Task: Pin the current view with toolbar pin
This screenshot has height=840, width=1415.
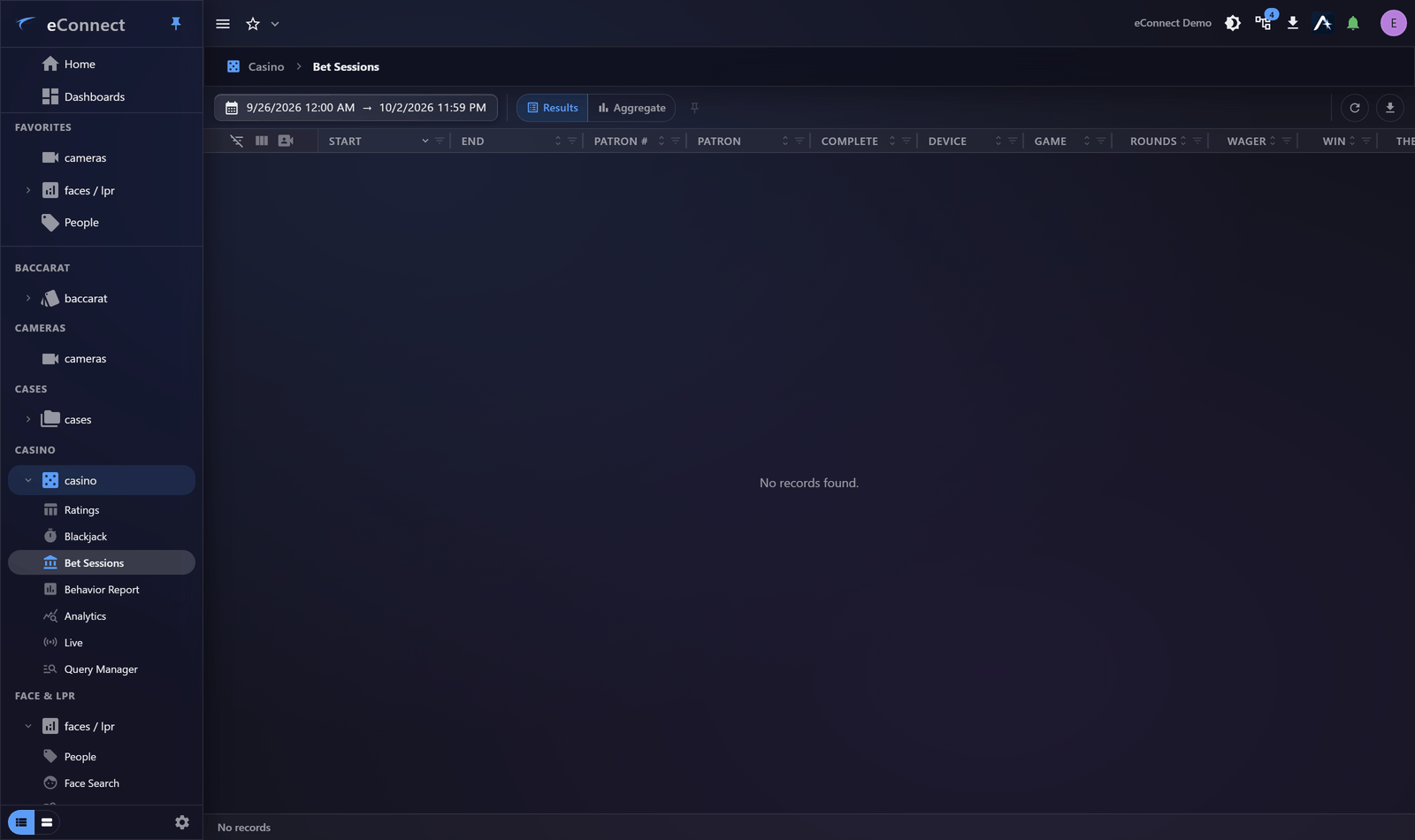Action: click(694, 108)
